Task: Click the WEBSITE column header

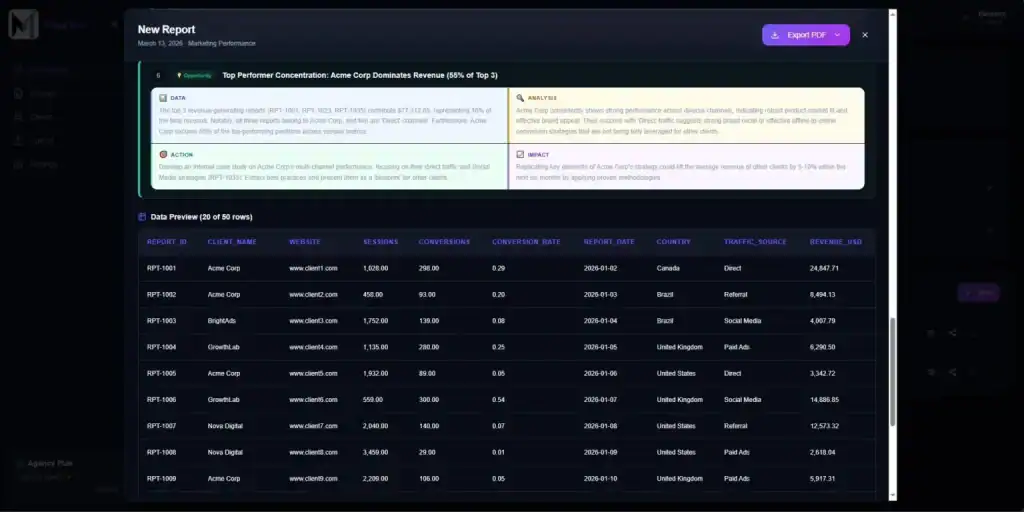Action: (x=305, y=242)
